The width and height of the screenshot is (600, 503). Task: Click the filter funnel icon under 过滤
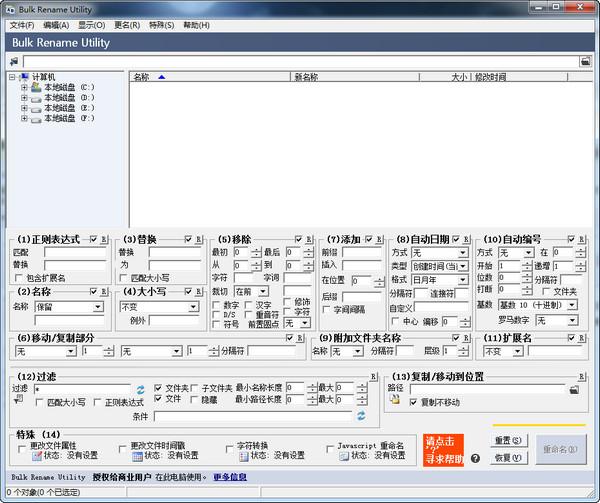(x=18, y=400)
